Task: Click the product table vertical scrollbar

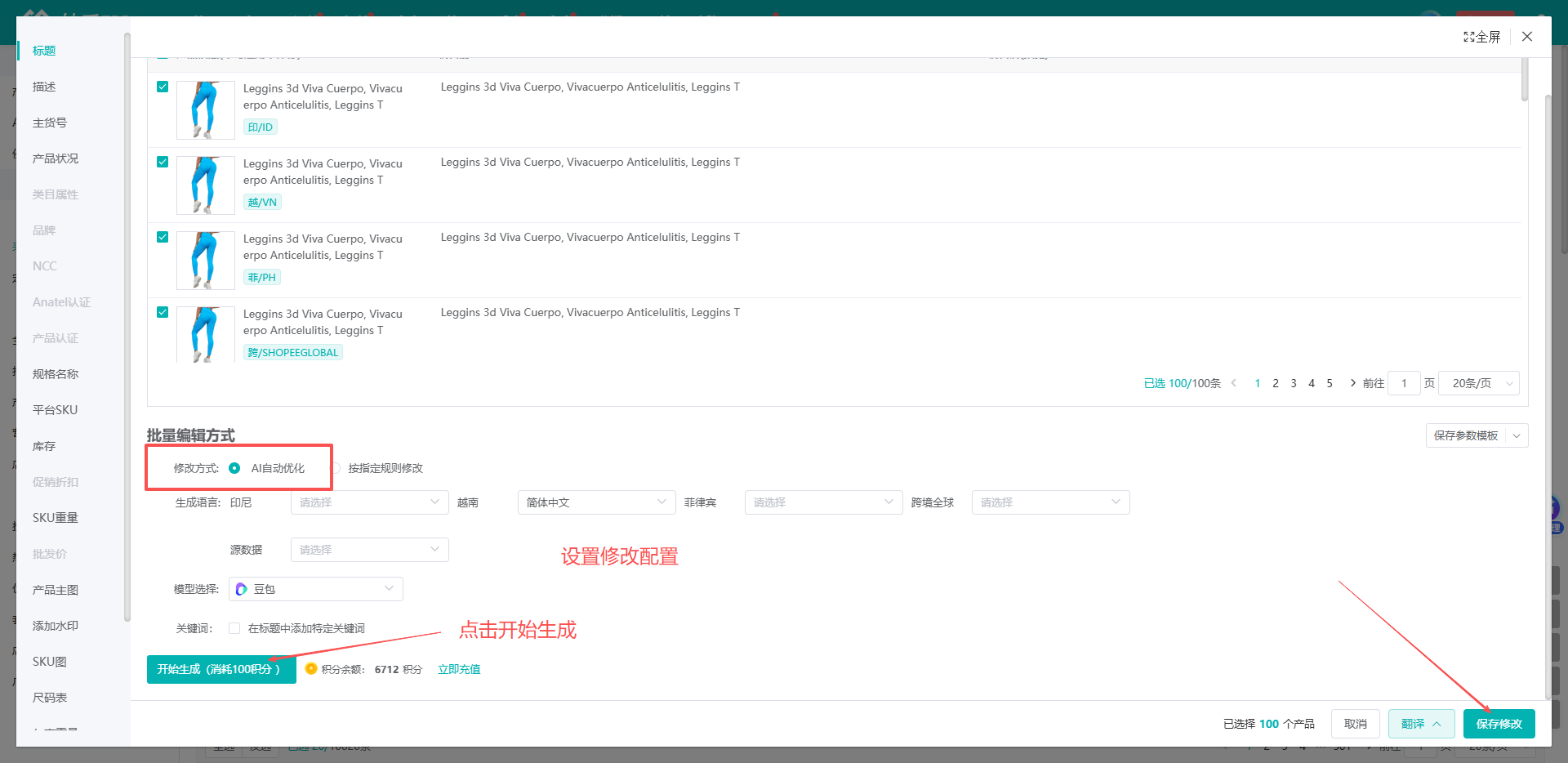Action: coord(1525,79)
